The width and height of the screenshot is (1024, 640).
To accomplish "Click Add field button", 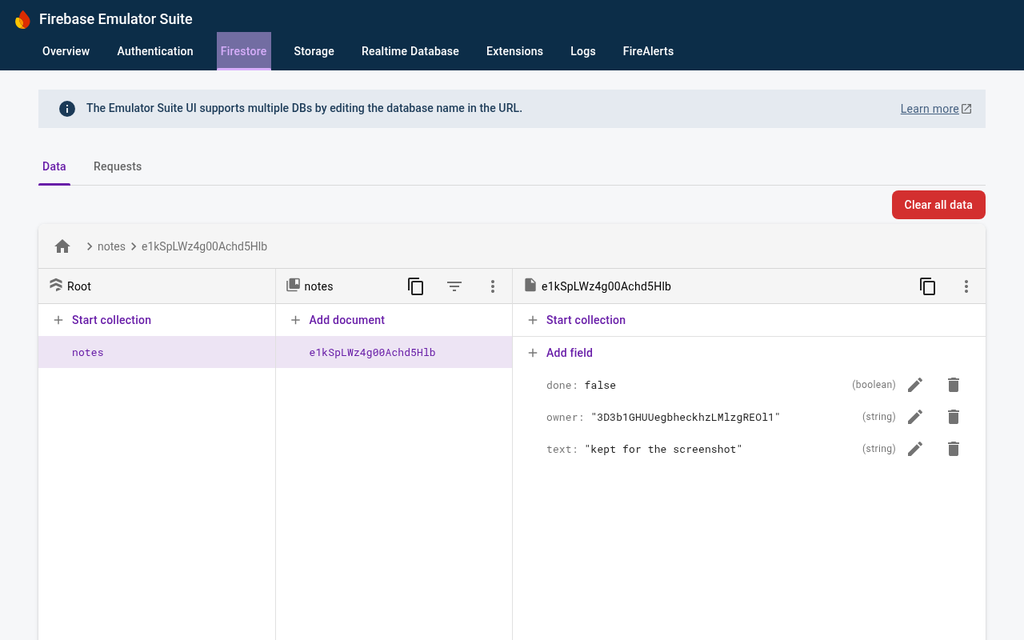I will 569,353.
